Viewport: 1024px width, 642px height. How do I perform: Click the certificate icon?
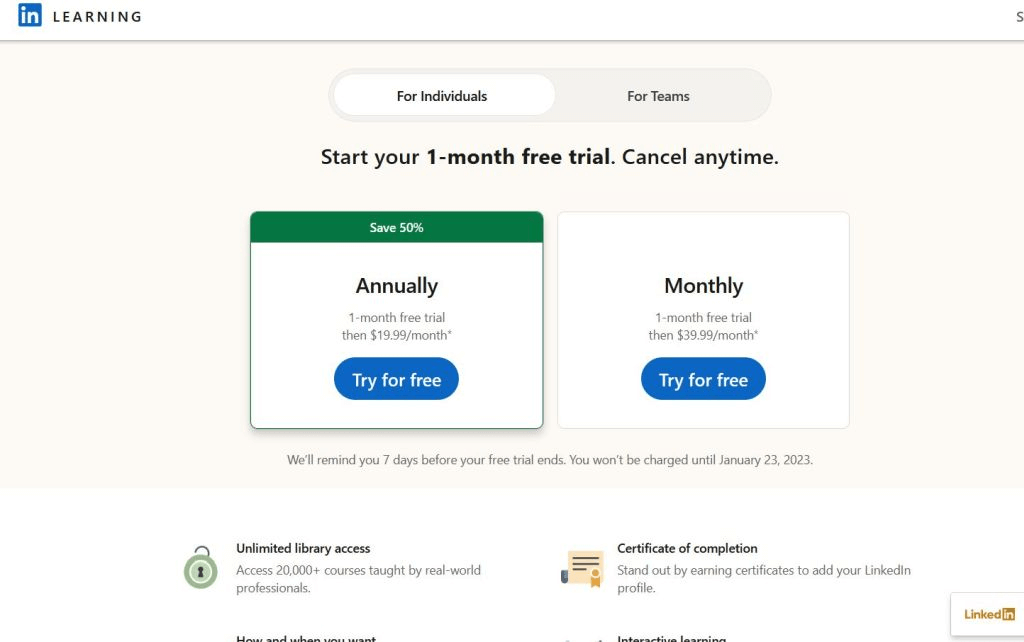(581, 568)
